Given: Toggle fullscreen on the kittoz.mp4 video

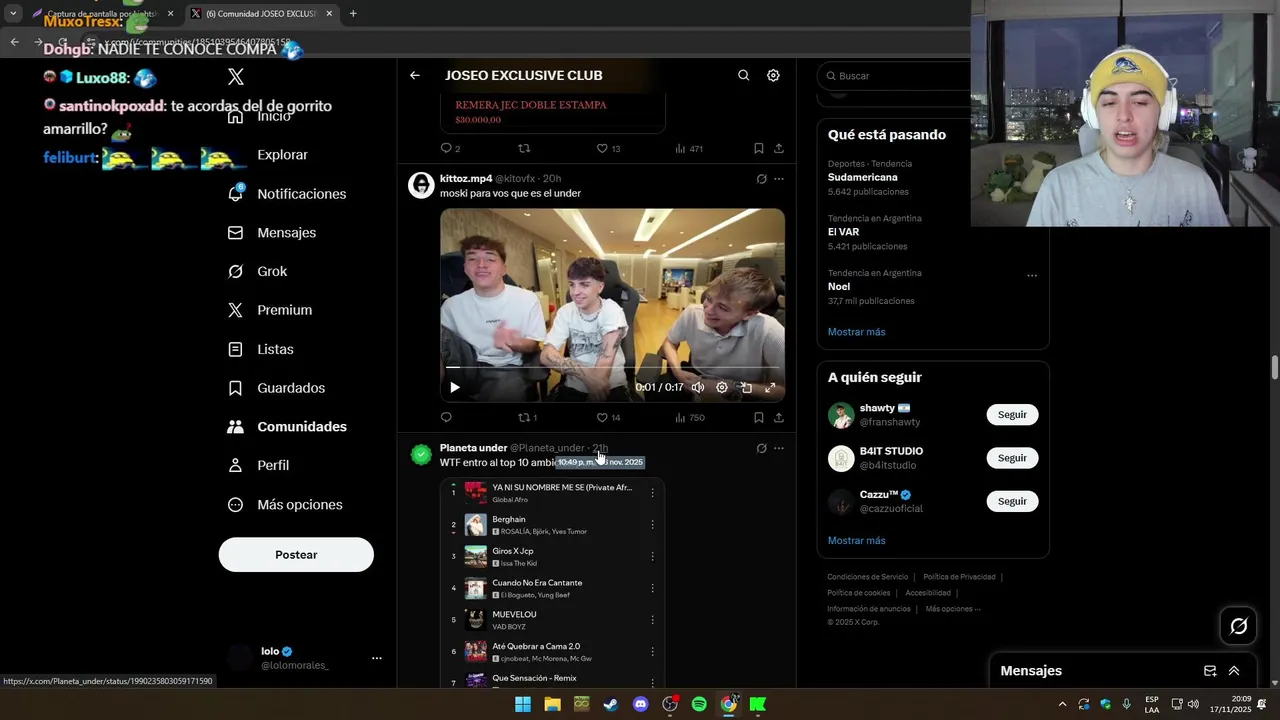Looking at the screenshot, I should [770, 387].
